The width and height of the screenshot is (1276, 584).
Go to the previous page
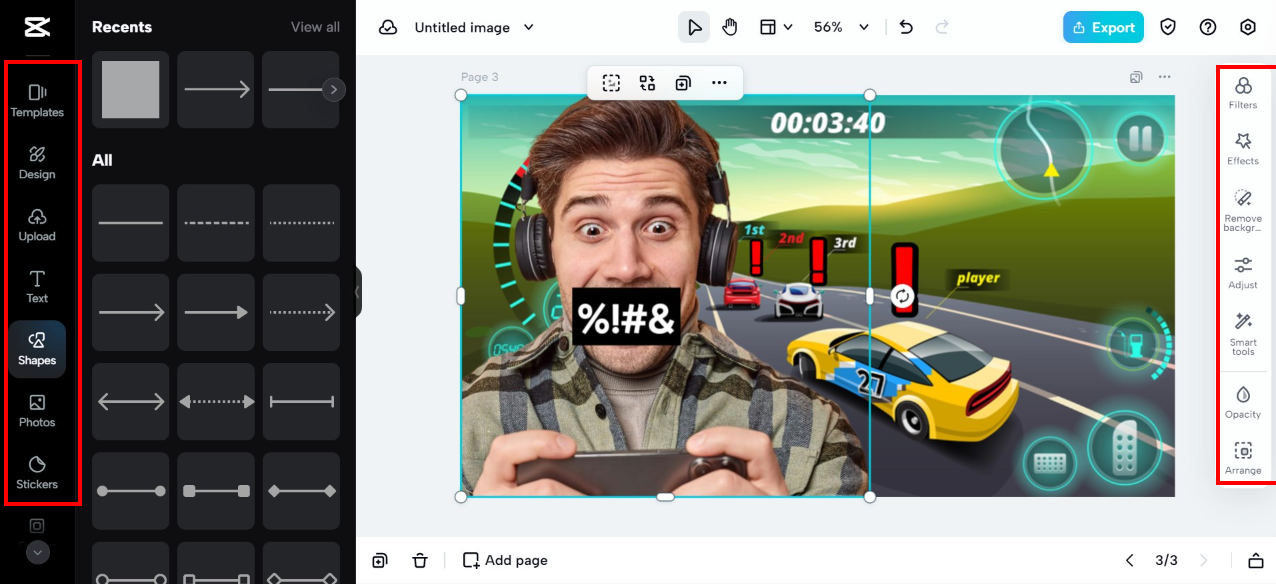click(1129, 560)
